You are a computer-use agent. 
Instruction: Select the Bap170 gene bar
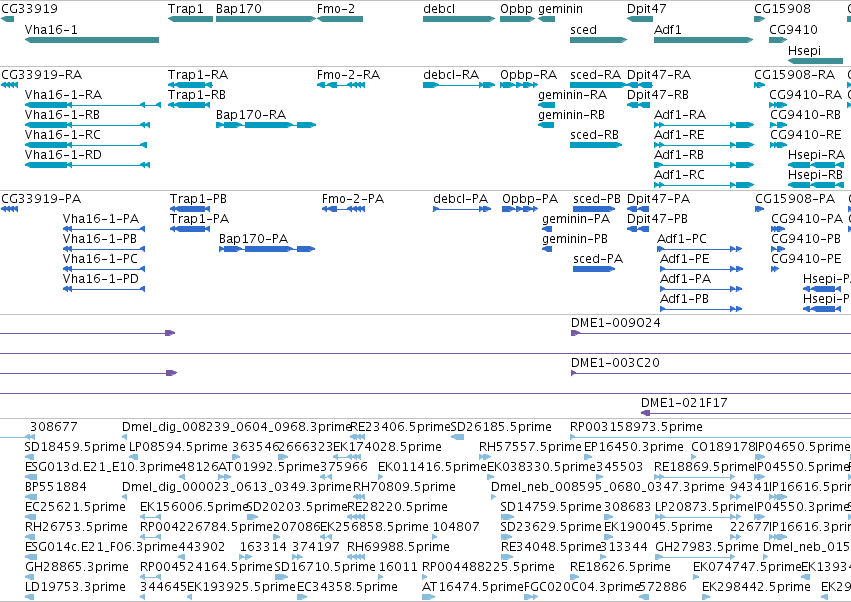coord(266,19)
